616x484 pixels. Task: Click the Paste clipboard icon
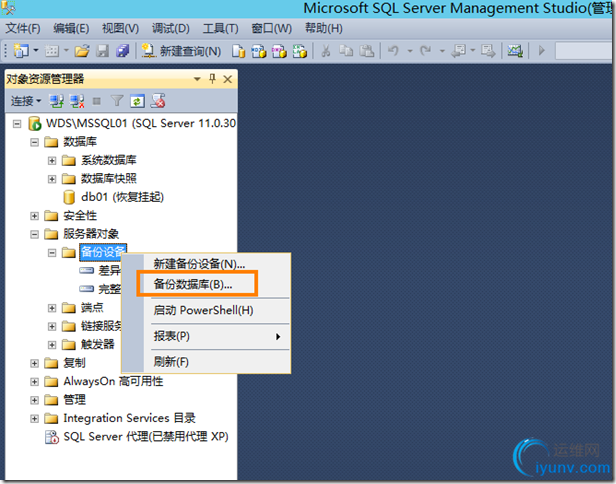367,51
